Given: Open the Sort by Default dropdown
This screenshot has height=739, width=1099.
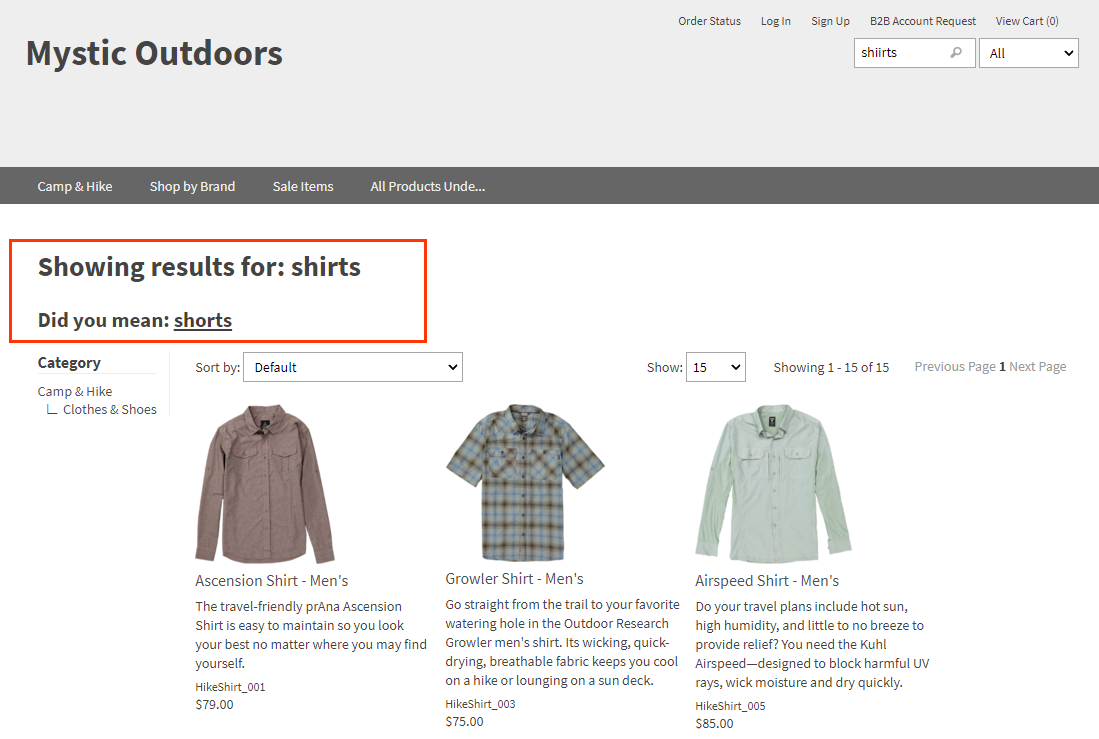Looking at the screenshot, I should (x=352, y=367).
